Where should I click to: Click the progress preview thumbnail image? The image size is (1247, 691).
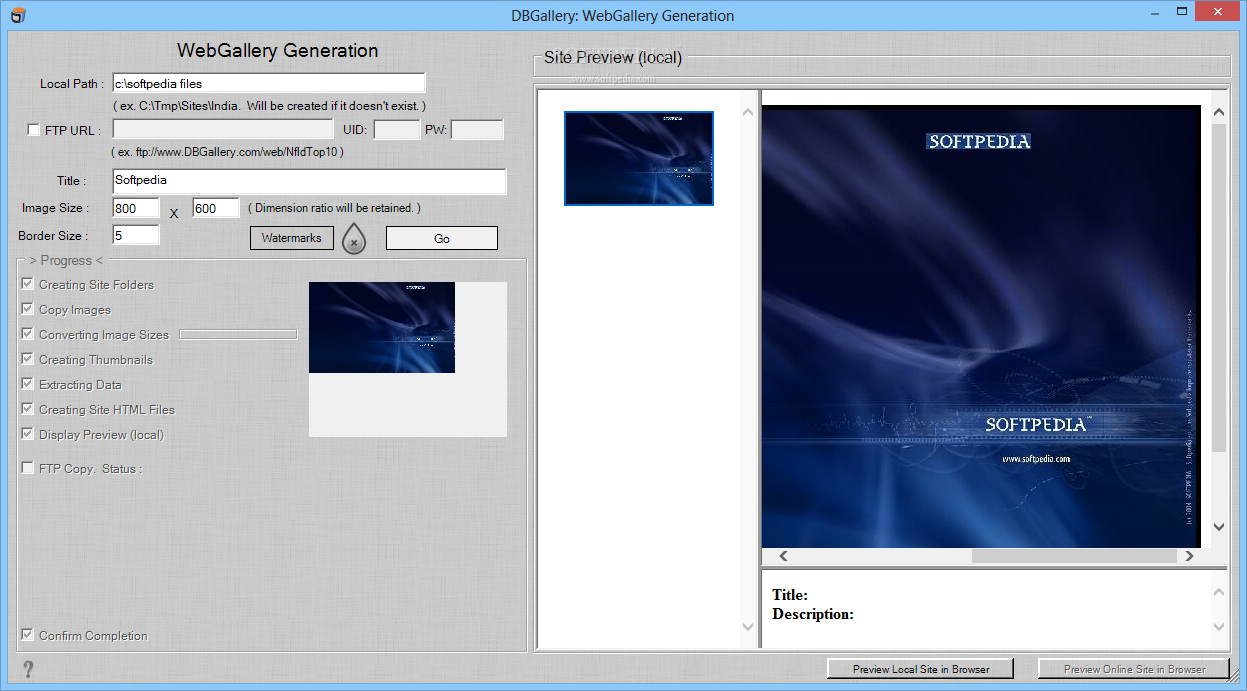pos(382,327)
